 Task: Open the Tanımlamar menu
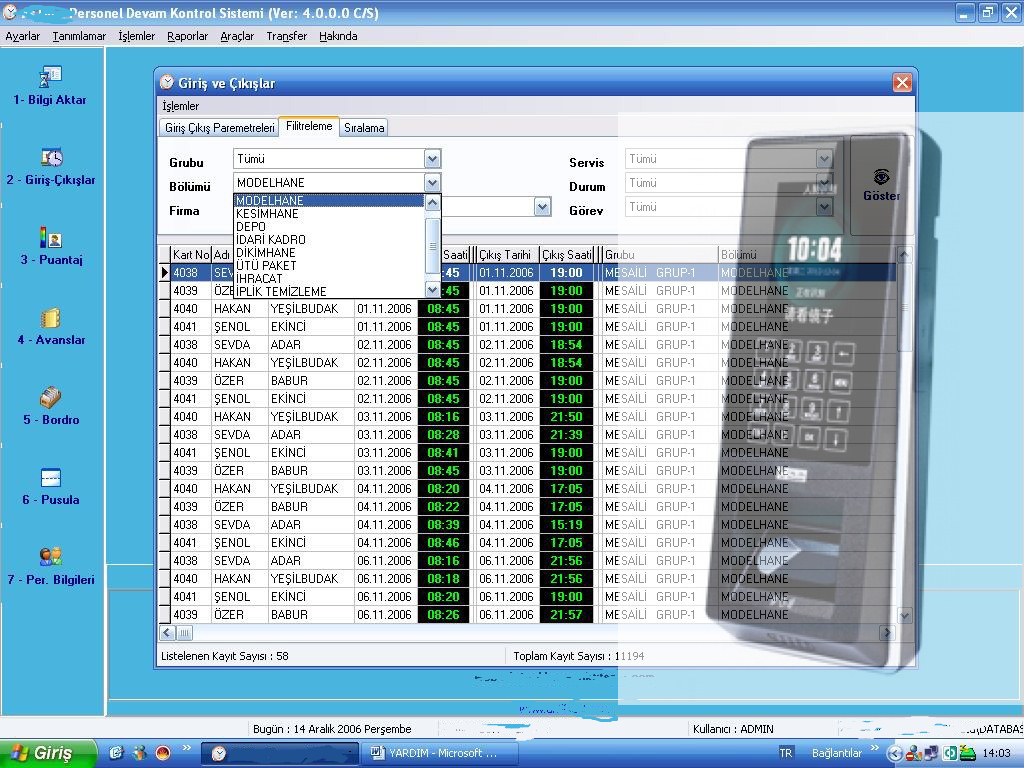pos(79,36)
